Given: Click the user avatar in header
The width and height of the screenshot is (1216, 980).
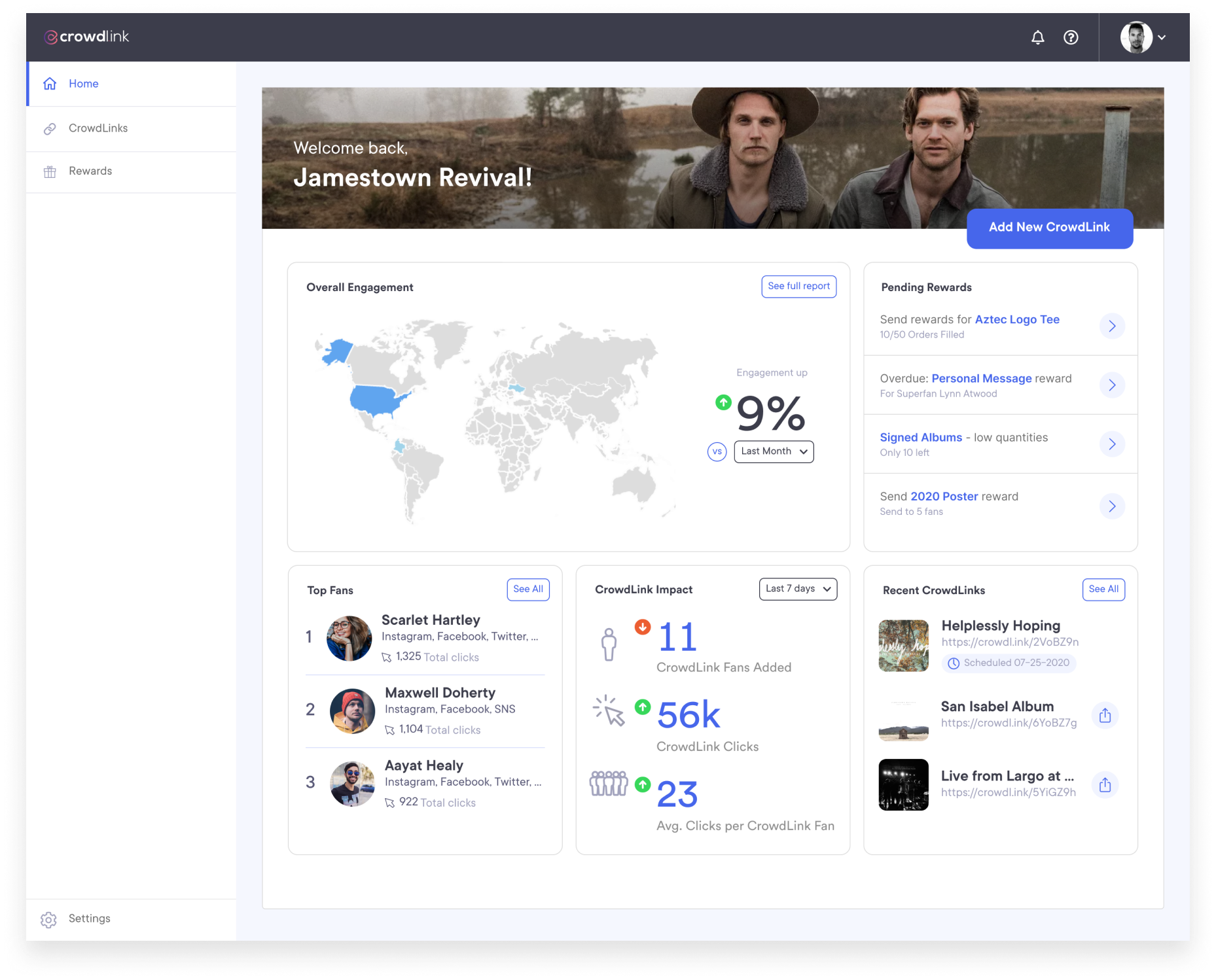Looking at the screenshot, I should (1136, 37).
